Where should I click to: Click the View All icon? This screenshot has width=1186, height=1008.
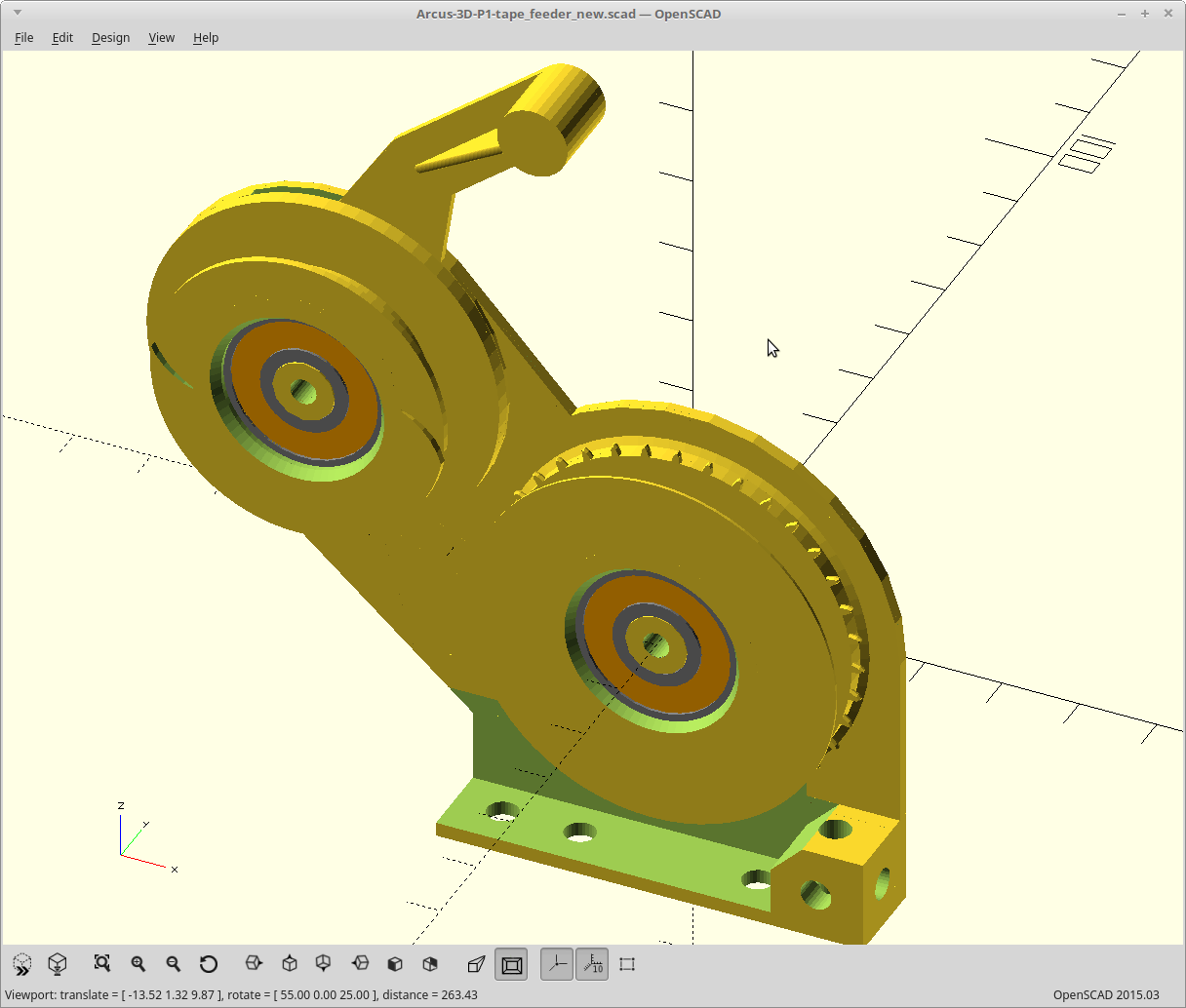[102, 964]
